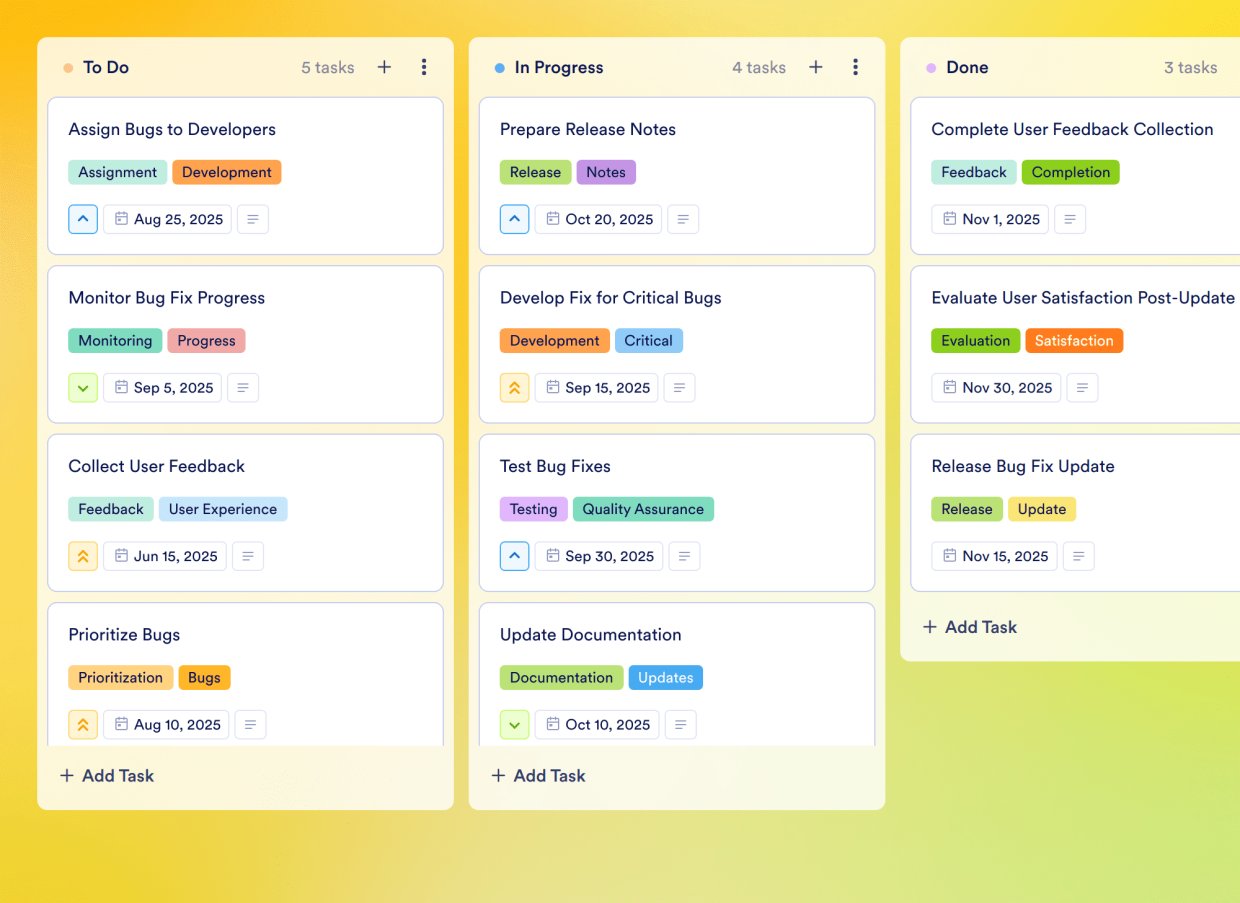The height and width of the screenshot is (903, 1240).
Task: Click the description icon on Update Documentation
Action: 680,724
